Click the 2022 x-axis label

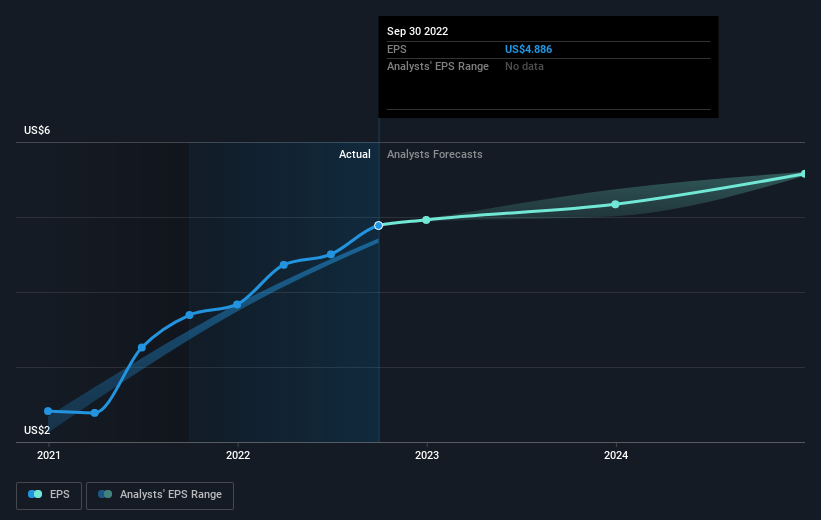click(238, 456)
